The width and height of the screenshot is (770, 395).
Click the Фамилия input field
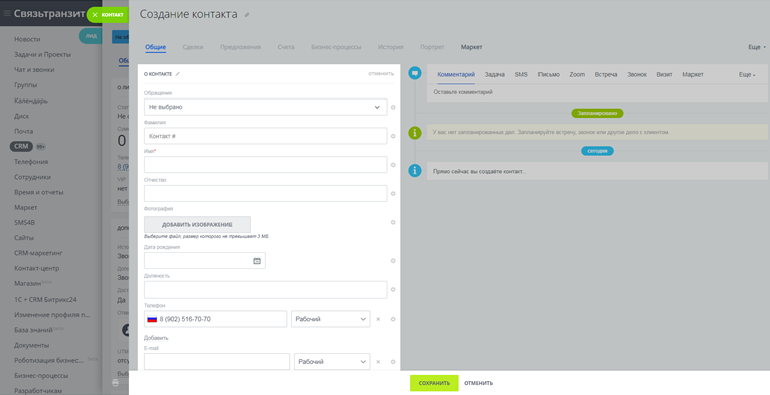[x=265, y=136]
